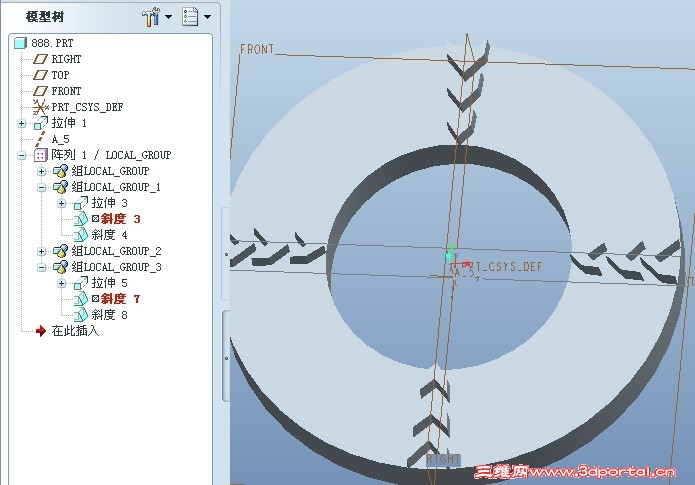Select the 拉伸 1 feature label
Image resolution: width=695 pixels, height=485 pixels.
[x=69, y=123]
